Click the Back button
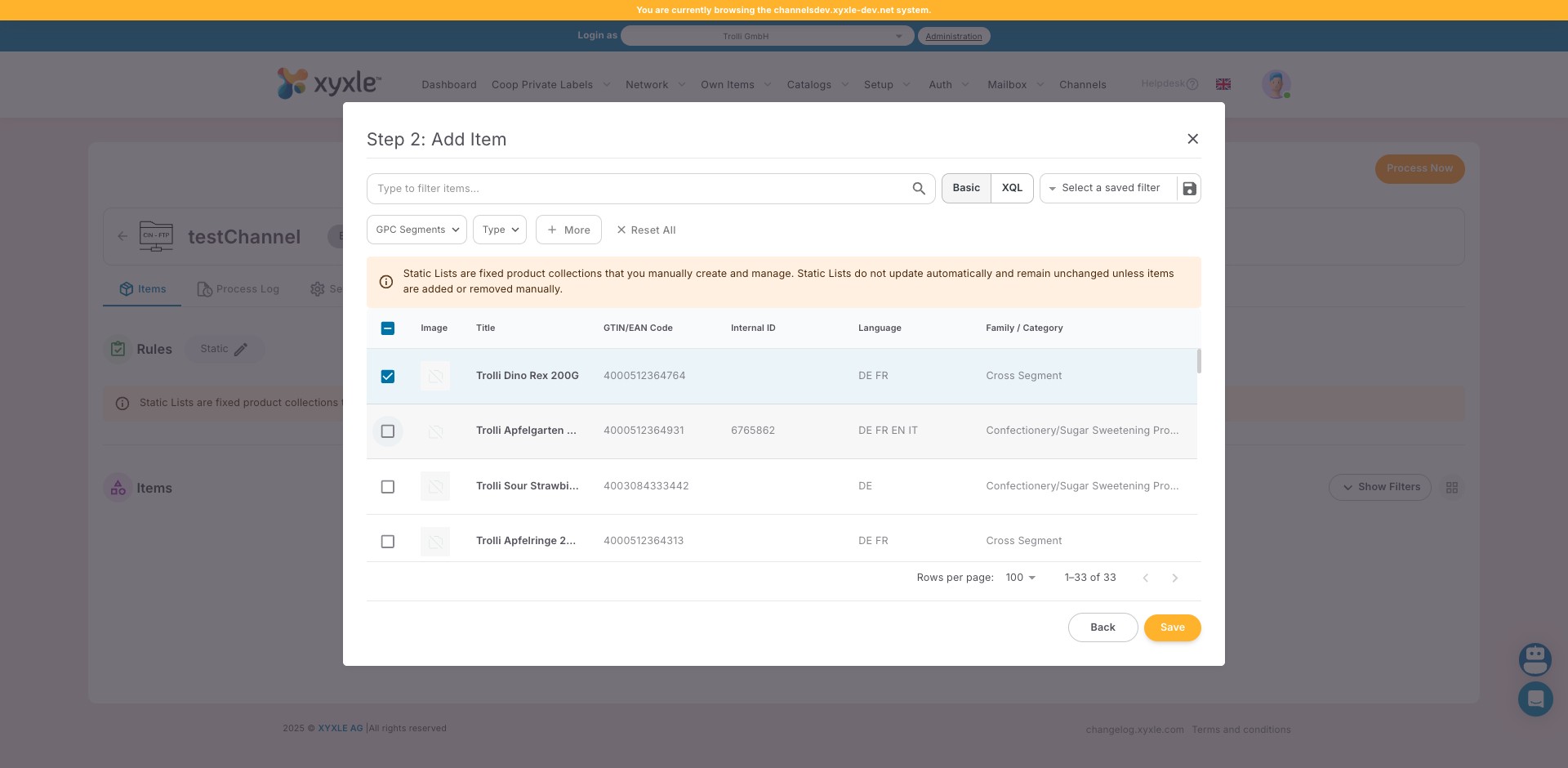The height and width of the screenshot is (768, 1568). coord(1102,627)
